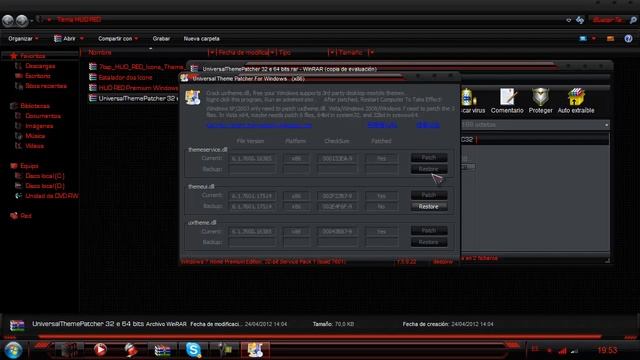Open the Compartir con dropdown
This screenshot has height=360, width=640.
(118, 38)
